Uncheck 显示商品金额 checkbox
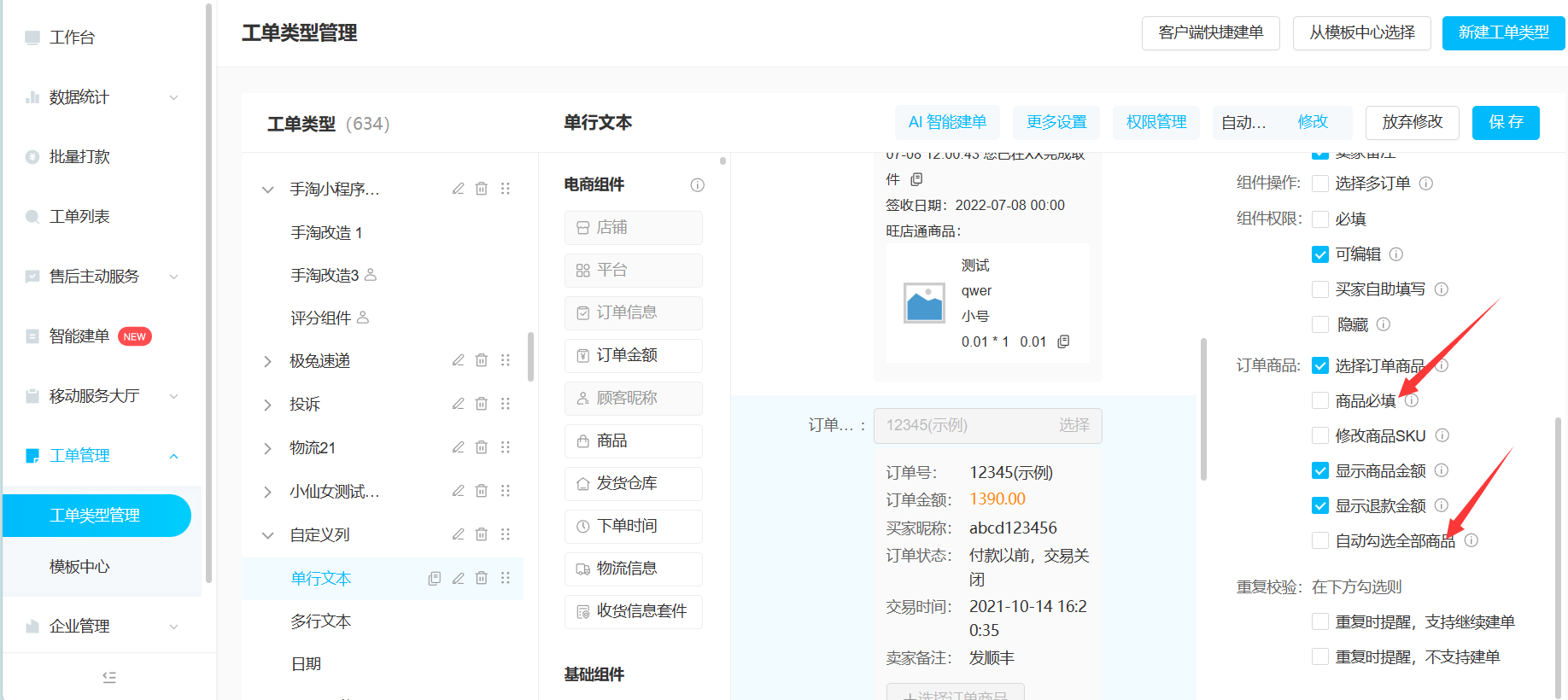 tap(1320, 470)
